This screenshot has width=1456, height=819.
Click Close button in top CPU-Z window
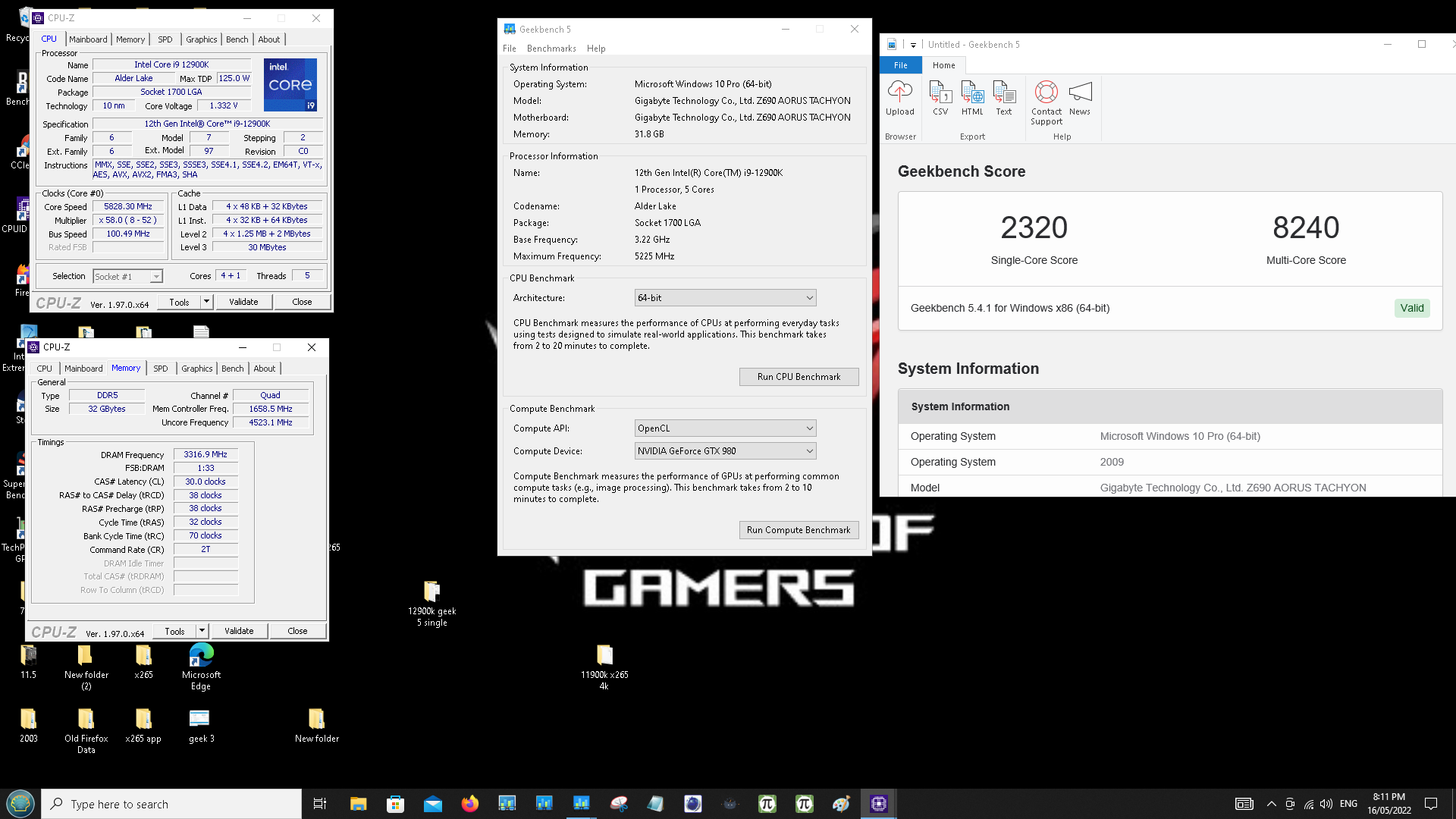(x=302, y=302)
